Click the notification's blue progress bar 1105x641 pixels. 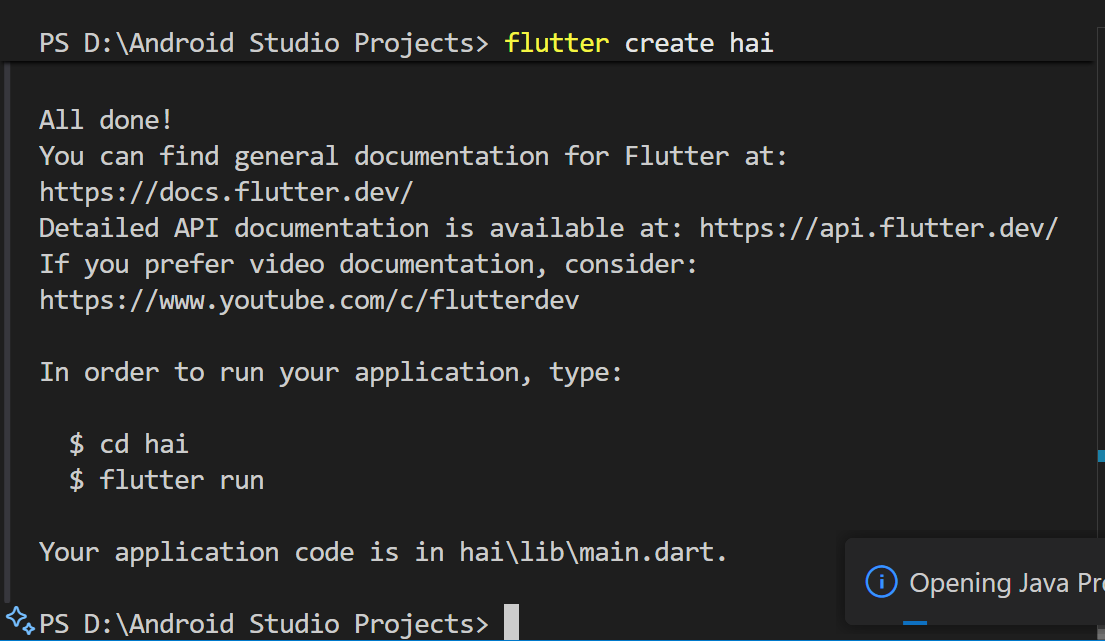pyautogui.click(x=914, y=623)
